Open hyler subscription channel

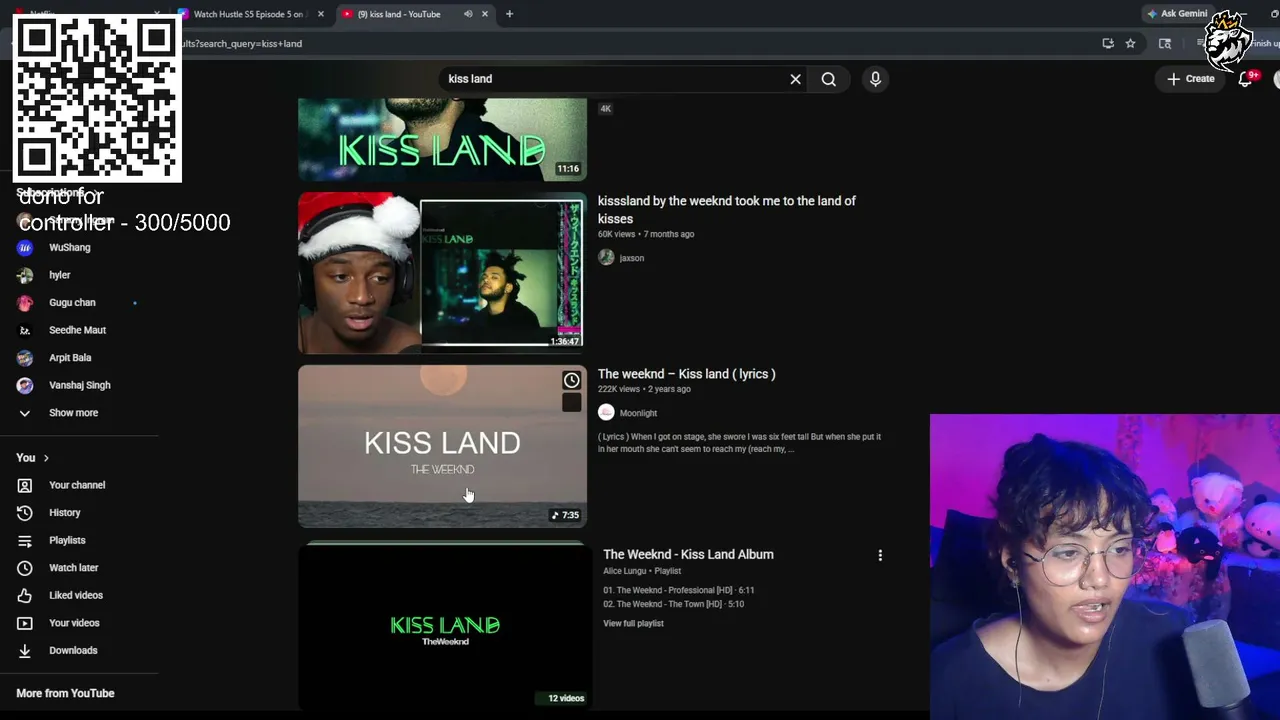tap(60, 275)
